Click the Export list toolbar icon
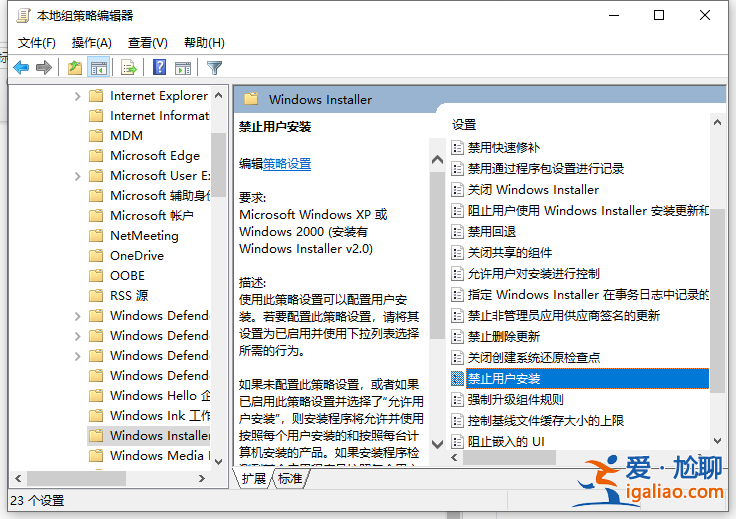 pos(129,68)
